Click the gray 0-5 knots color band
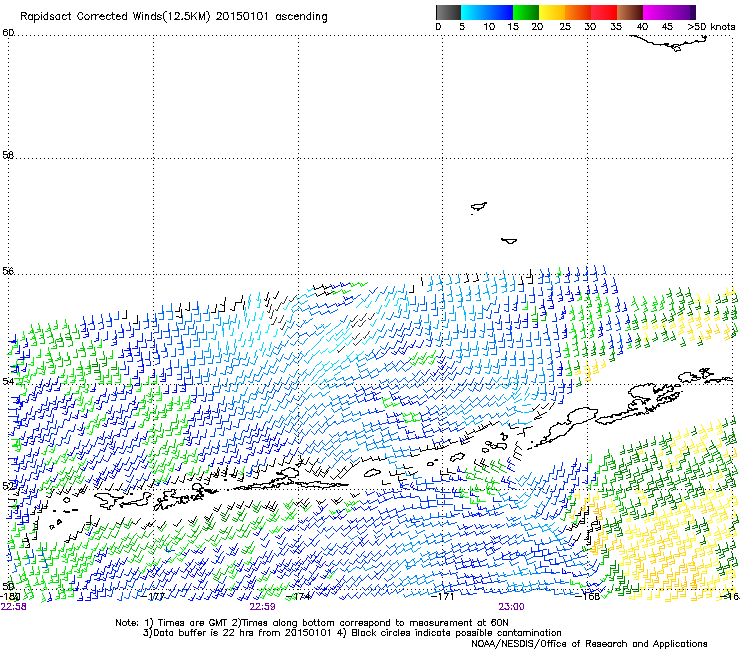 point(448,12)
